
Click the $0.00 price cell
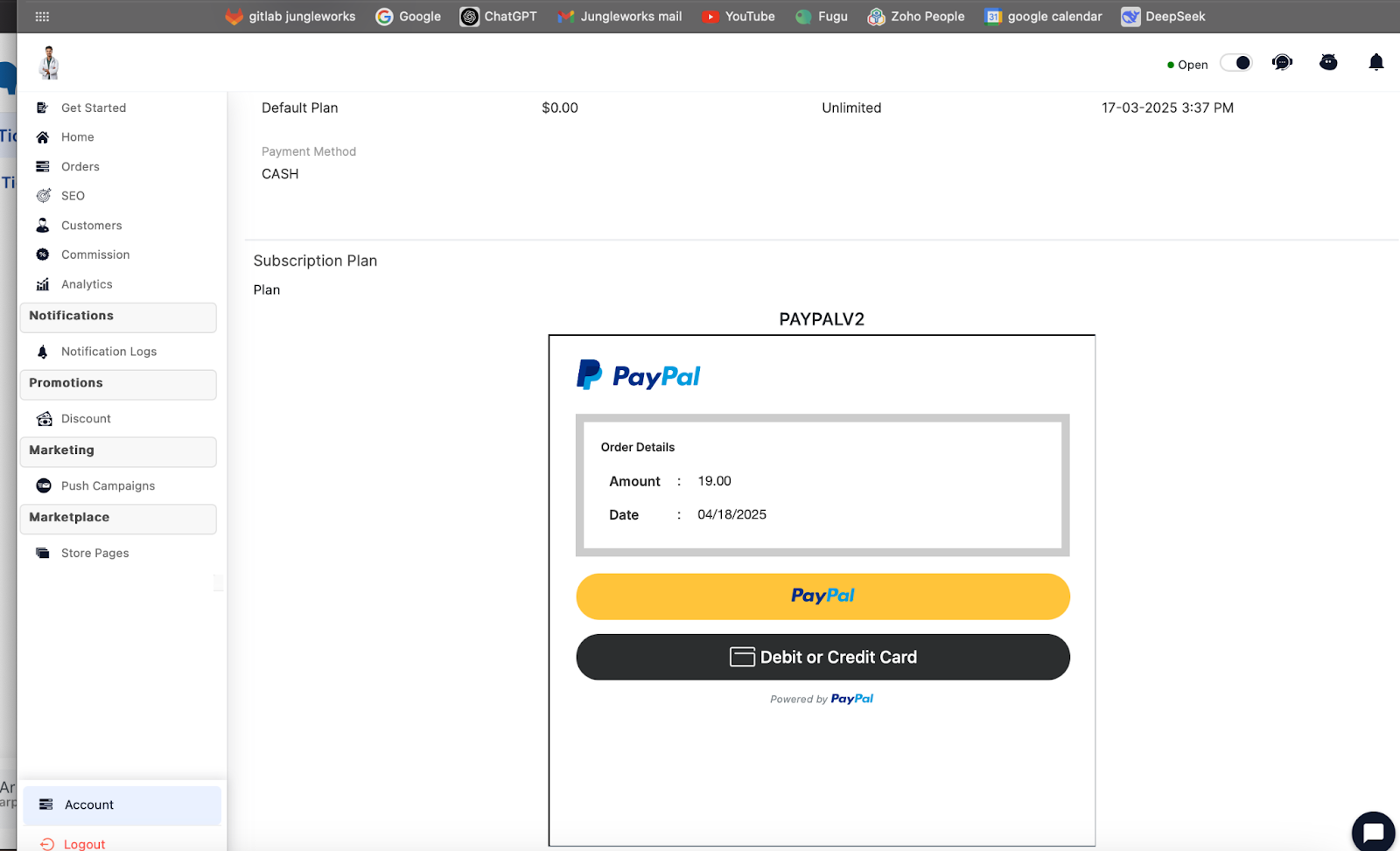560,108
